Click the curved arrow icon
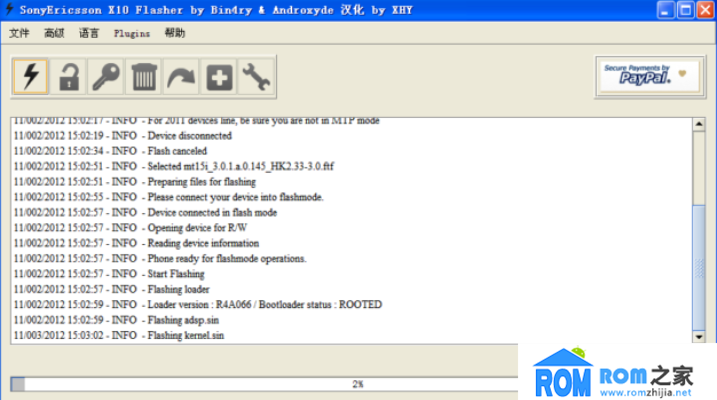 (x=181, y=76)
